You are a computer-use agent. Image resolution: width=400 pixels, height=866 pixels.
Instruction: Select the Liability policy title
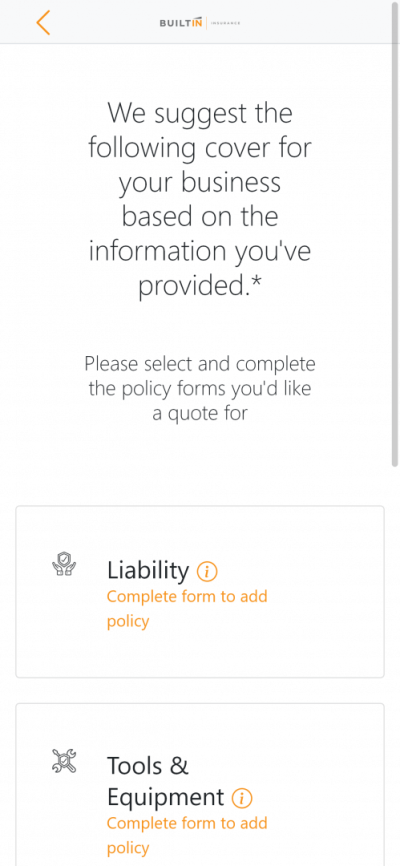point(148,571)
